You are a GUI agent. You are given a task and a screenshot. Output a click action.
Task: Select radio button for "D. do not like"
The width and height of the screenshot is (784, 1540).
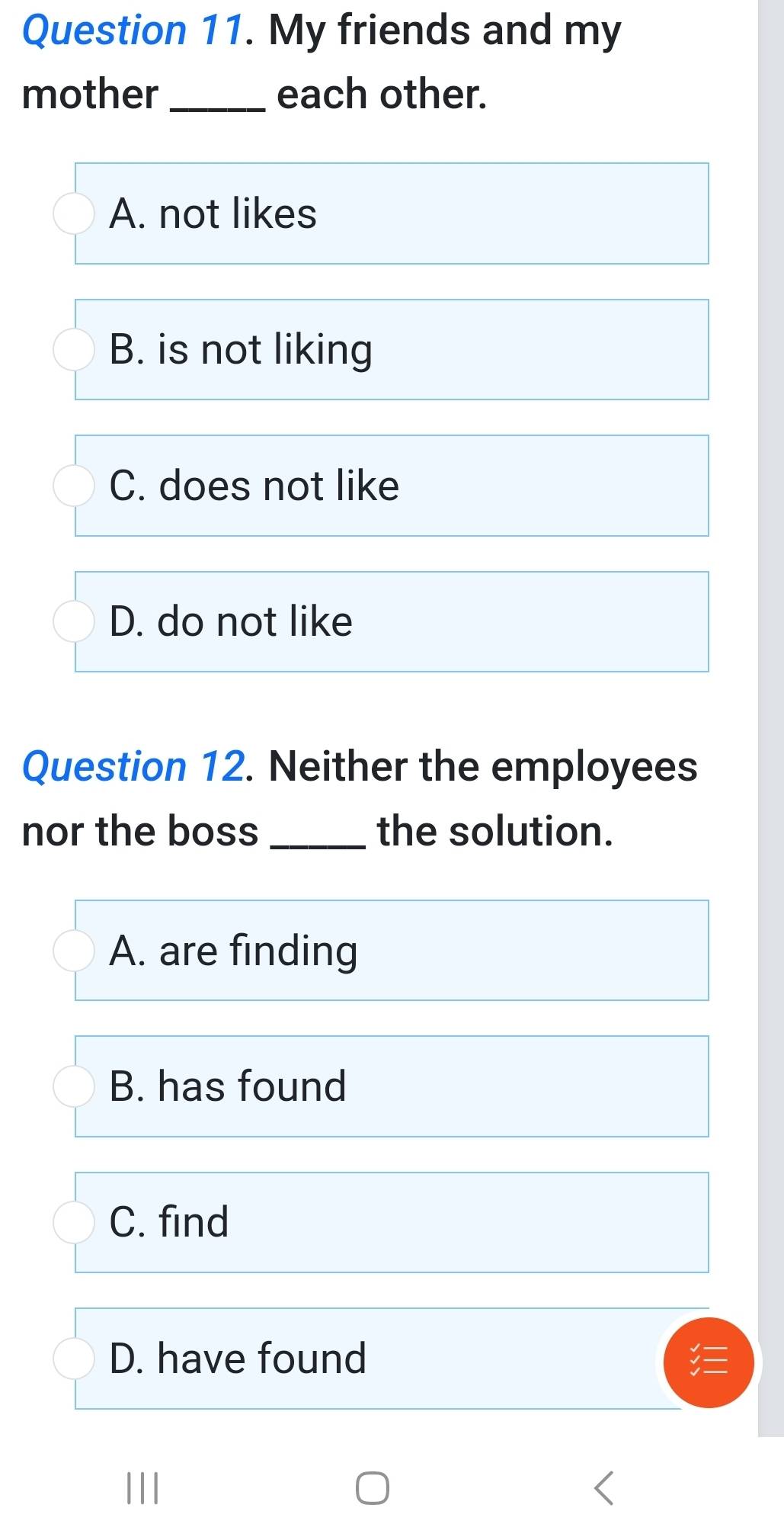click(x=73, y=621)
